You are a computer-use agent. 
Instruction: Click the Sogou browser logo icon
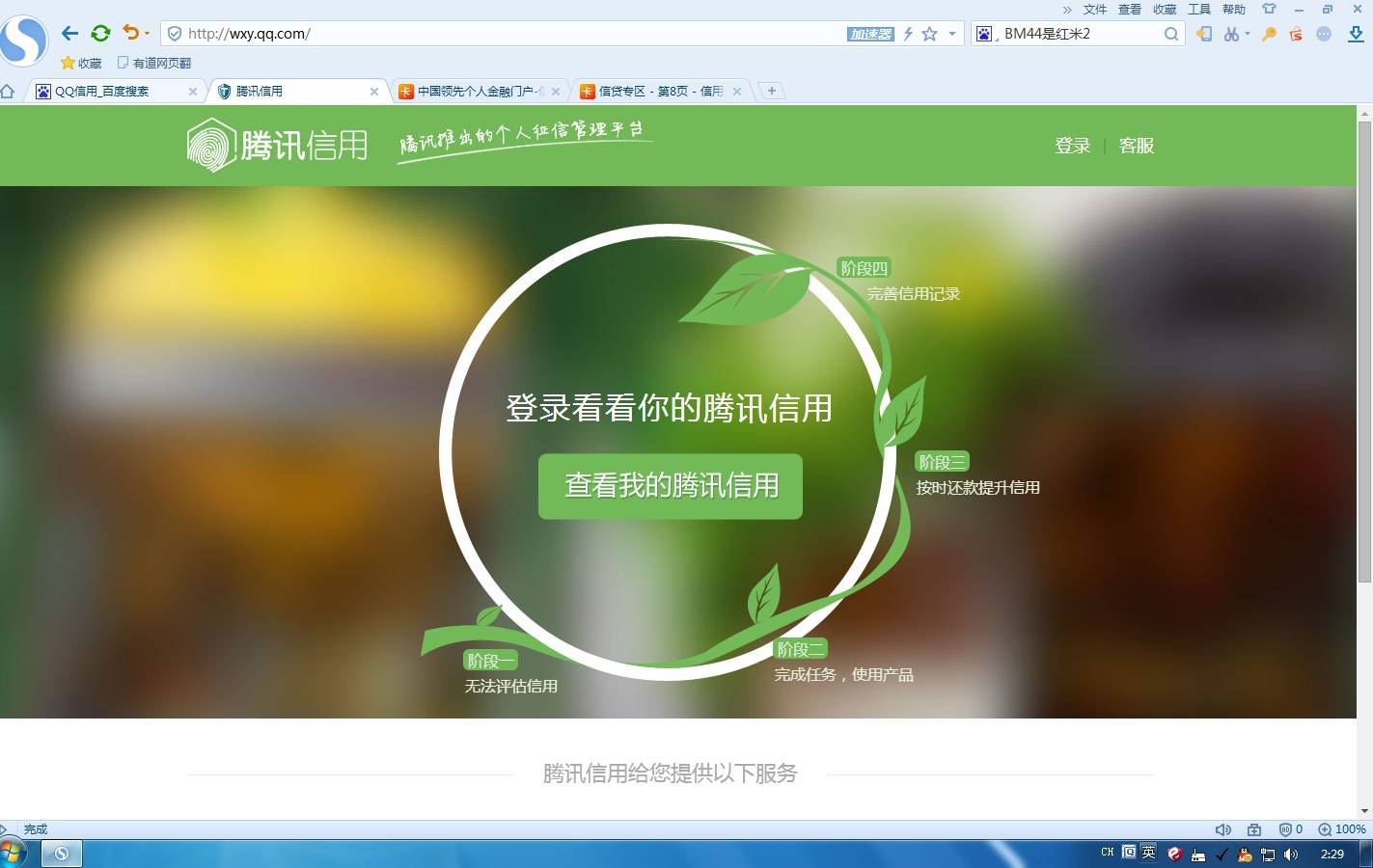click(x=23, y=40)
